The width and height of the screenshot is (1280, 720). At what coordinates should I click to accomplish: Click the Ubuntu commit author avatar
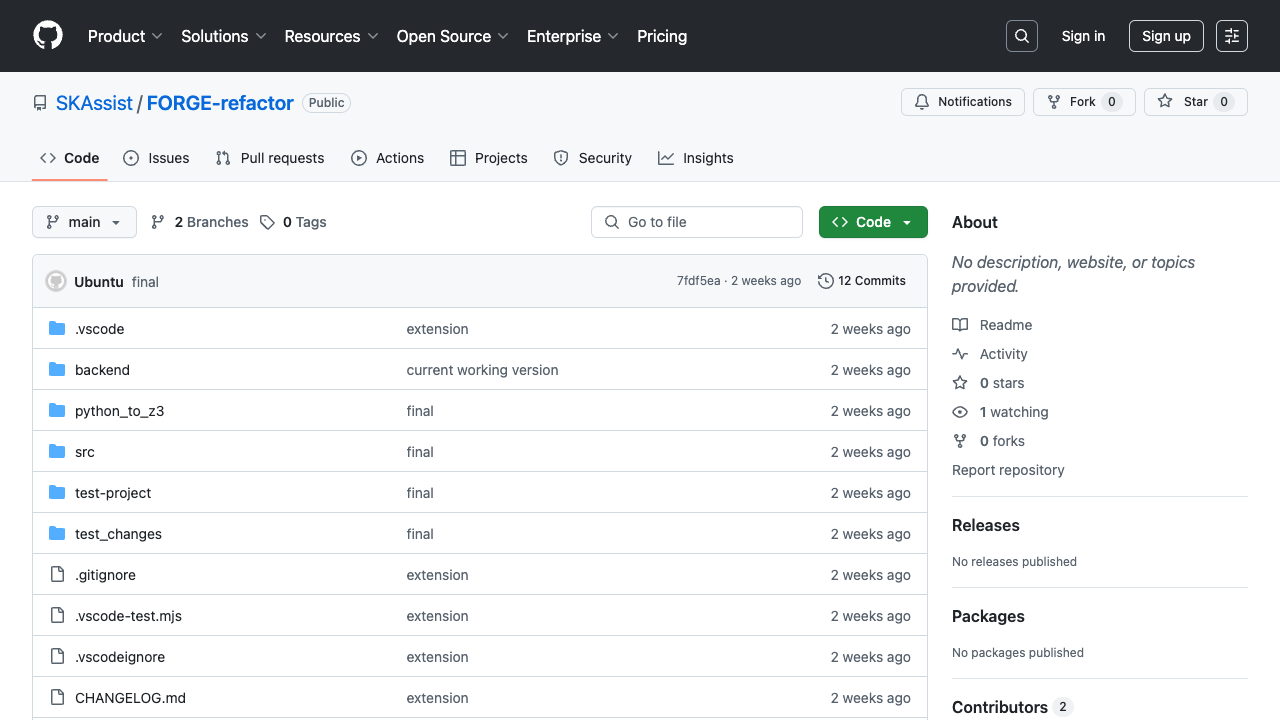[56, 281]
